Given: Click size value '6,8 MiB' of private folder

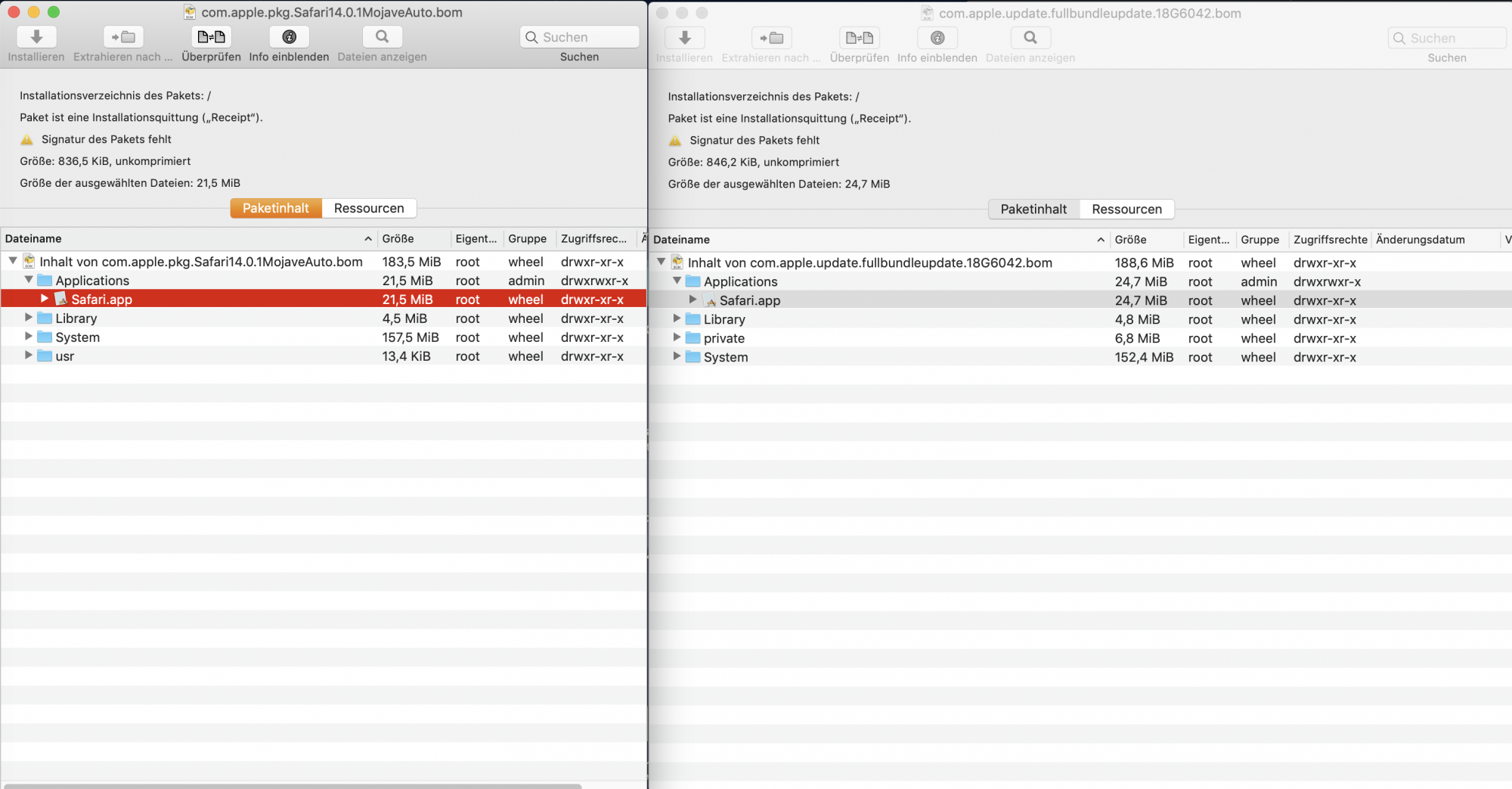Looking at the screenshot, I should pos(1137,338).
